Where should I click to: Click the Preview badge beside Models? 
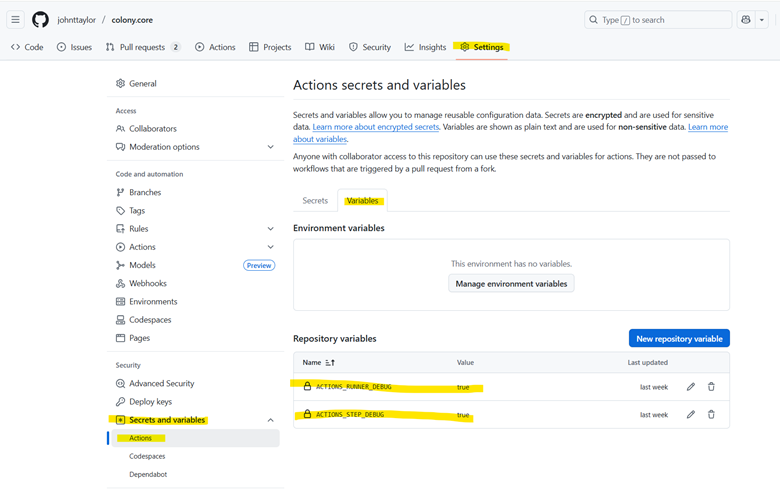pos(259,265)
